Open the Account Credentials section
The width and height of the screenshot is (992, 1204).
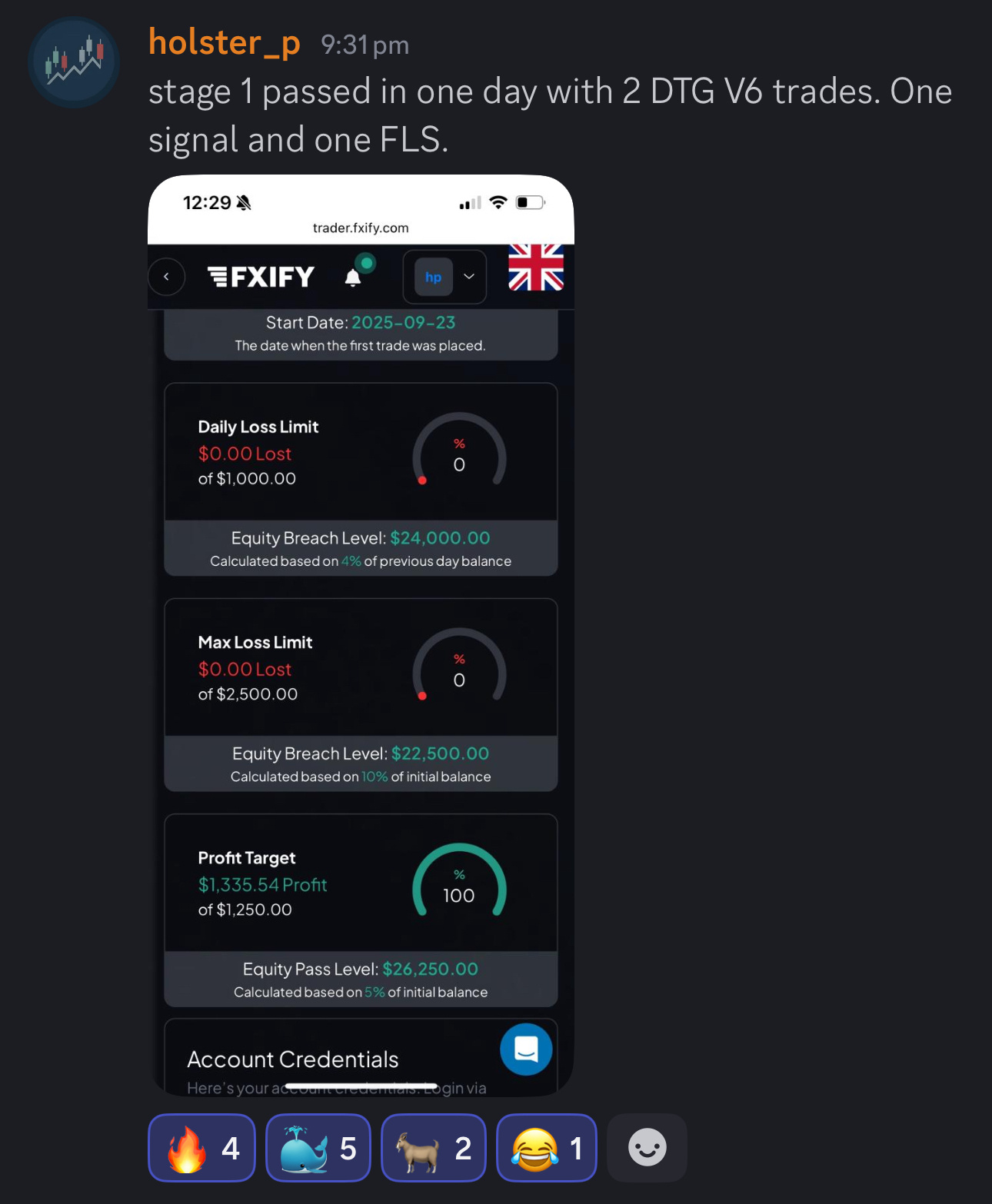click(x=361, y=1058)
